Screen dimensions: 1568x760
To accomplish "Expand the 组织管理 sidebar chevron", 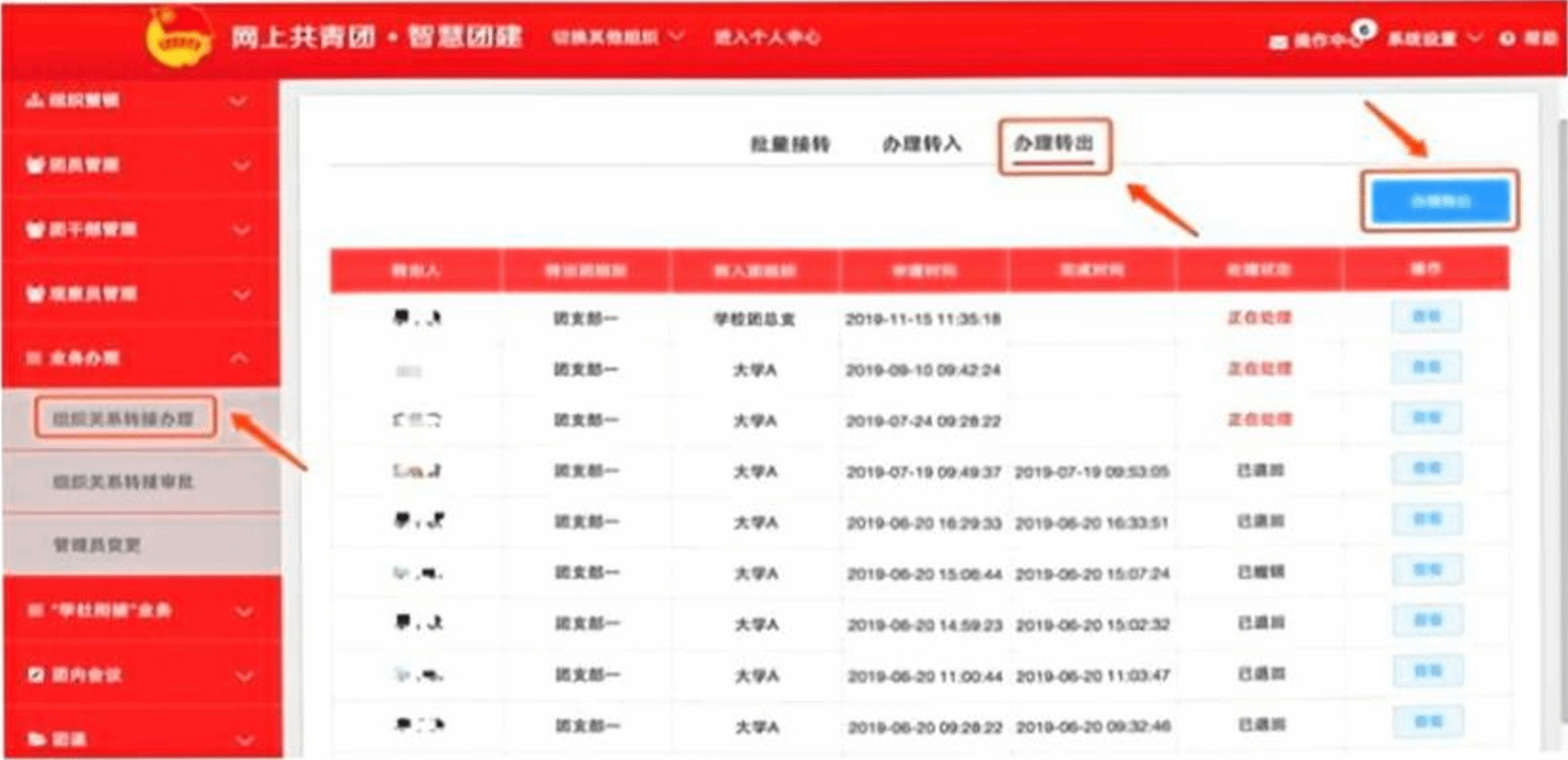I will pyautogui.click(x=238, y=101).
